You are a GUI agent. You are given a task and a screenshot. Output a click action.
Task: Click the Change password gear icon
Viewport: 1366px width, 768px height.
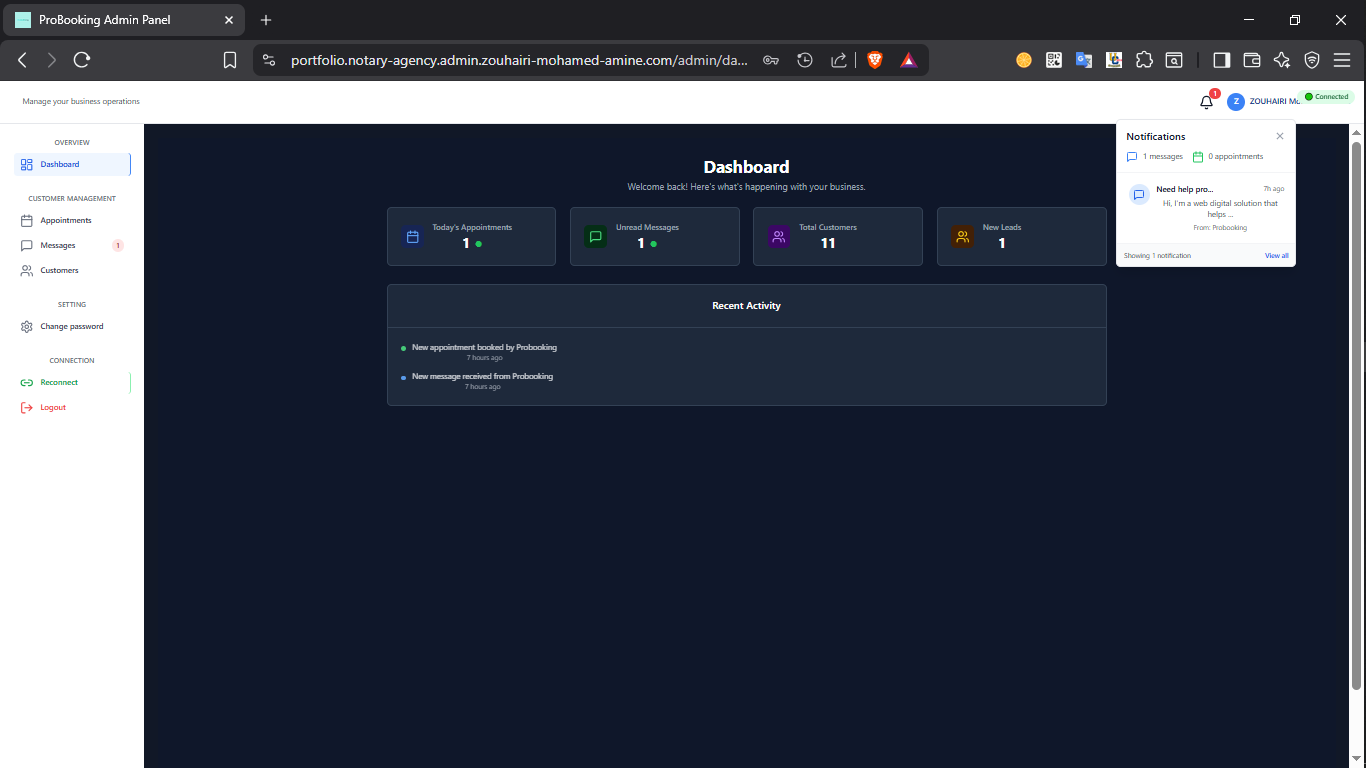(25, 326)
